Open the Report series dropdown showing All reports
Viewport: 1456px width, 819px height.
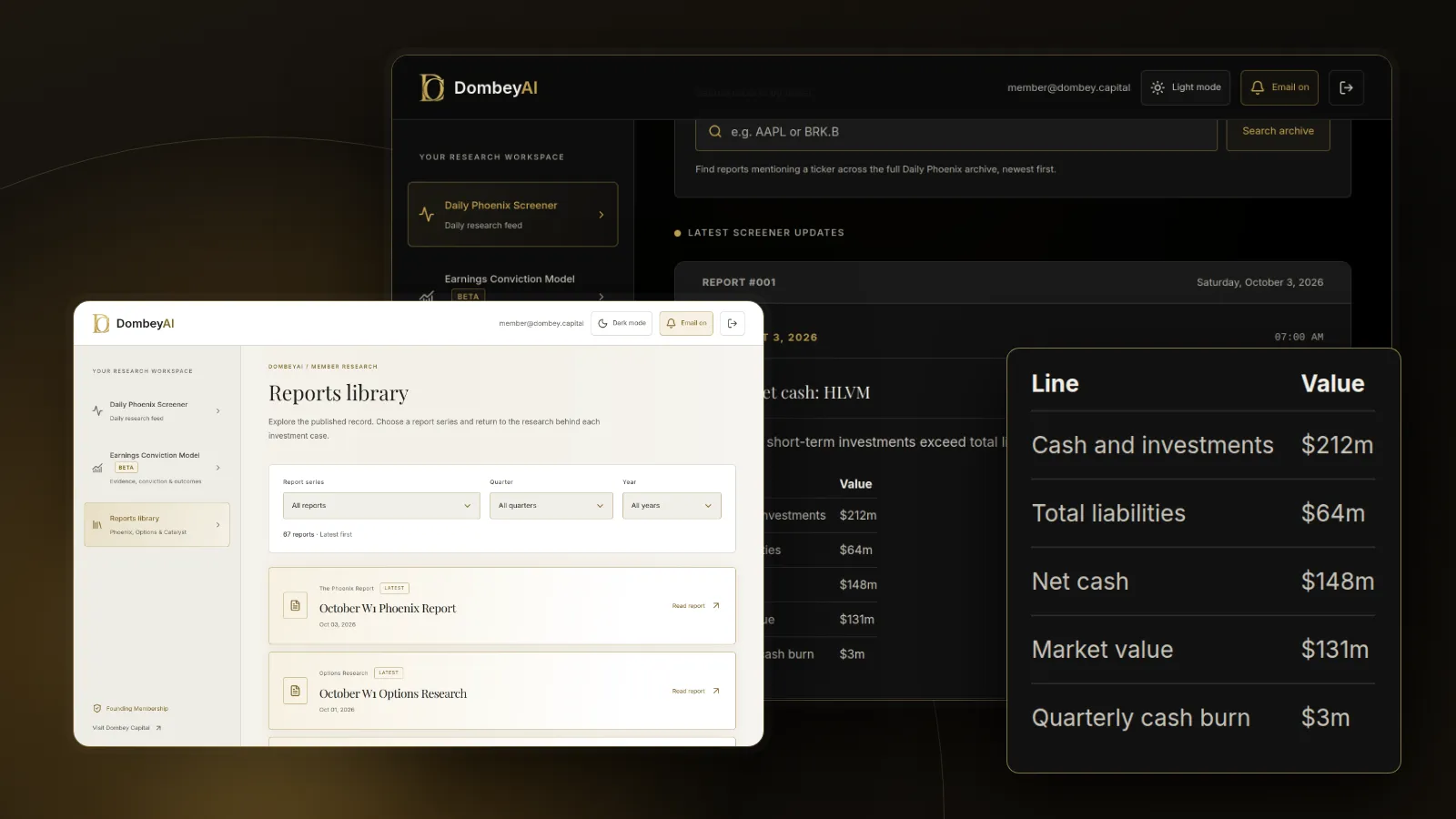[381, 506]
